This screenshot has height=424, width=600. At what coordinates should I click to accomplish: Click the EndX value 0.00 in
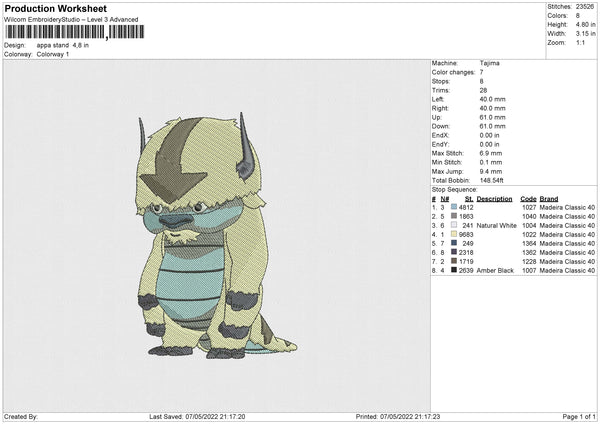(489, 135)
